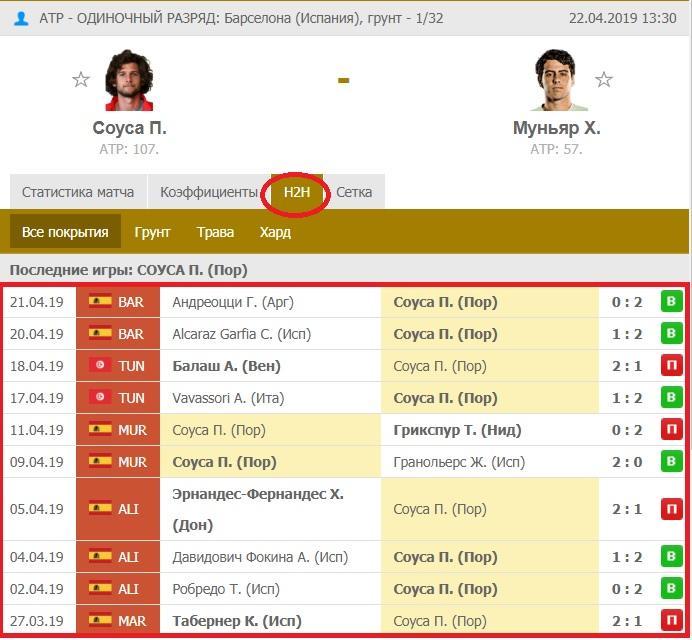Open opponent Балаш А. (Вен)
This screenshot has width=692, height=640.
[226, 366]
